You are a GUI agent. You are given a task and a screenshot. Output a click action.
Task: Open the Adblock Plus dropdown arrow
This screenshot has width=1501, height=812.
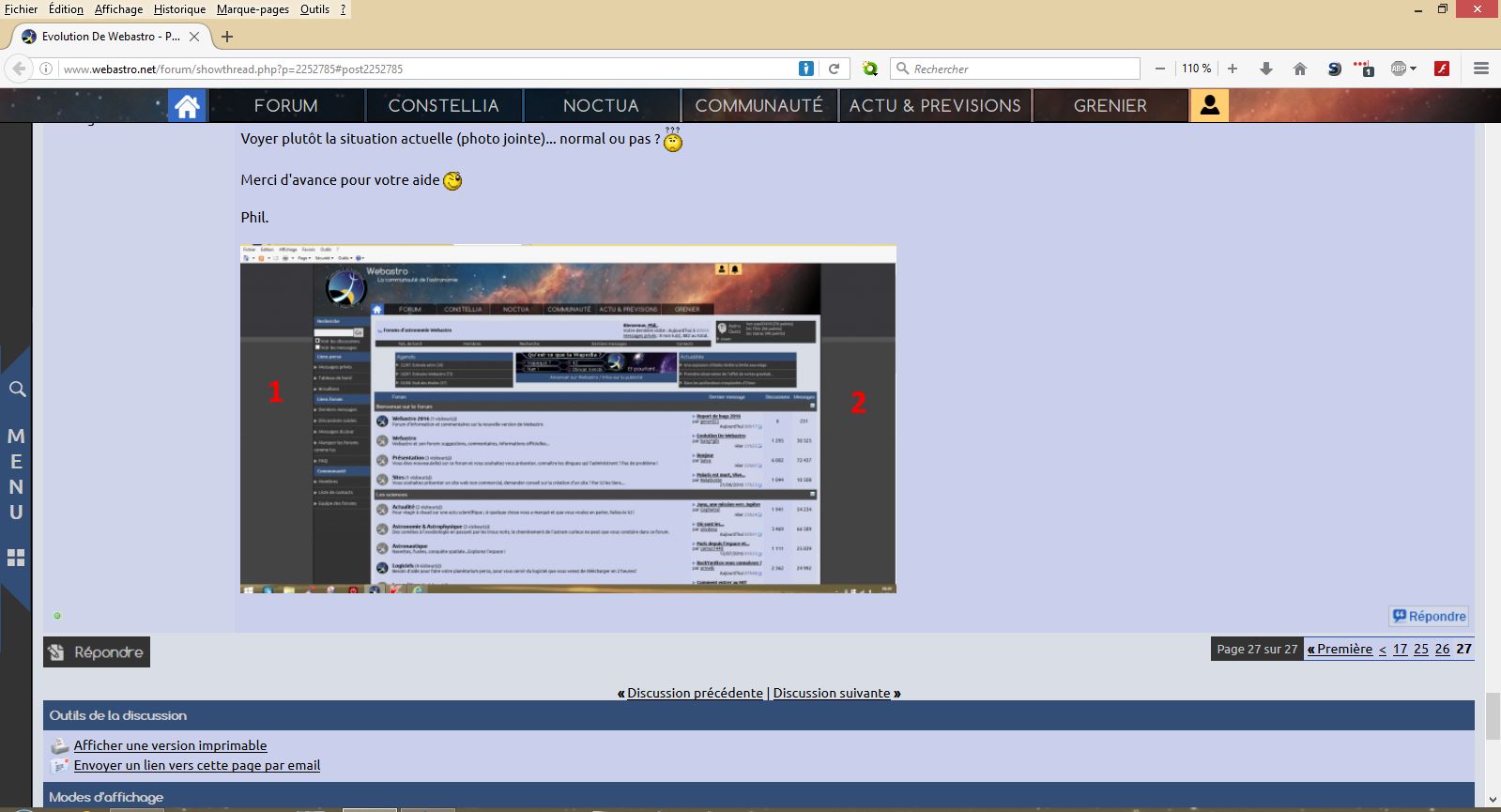[x=1413, y=69]
